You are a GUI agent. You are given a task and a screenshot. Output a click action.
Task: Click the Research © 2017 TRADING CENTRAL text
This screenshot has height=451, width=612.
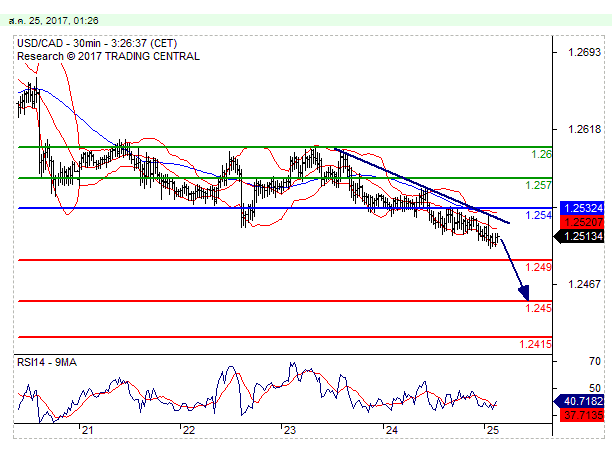pyautogui.click(x=108, y=56)
